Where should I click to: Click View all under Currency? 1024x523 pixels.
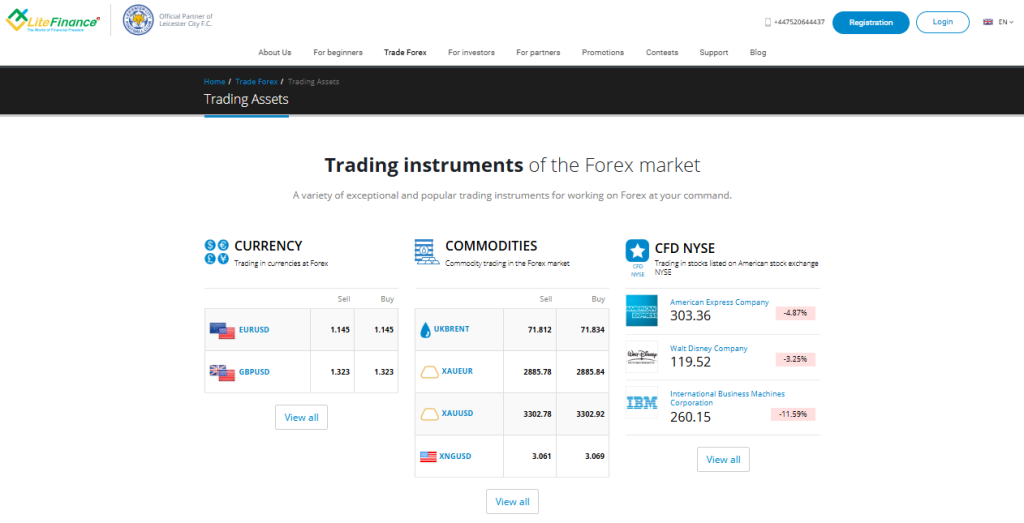(x=301, y=417)
